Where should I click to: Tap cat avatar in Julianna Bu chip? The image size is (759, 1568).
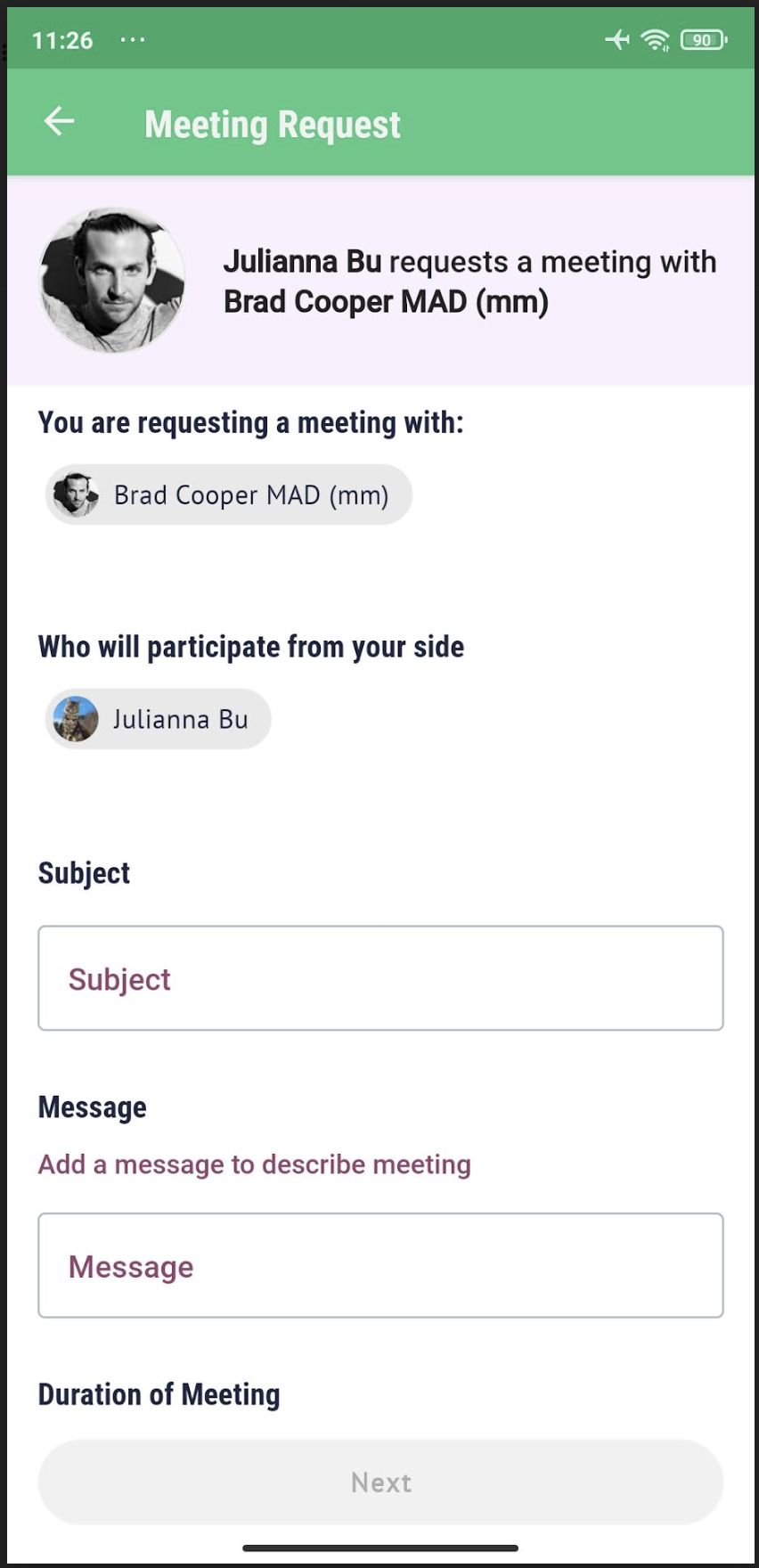tap(76, 719)
